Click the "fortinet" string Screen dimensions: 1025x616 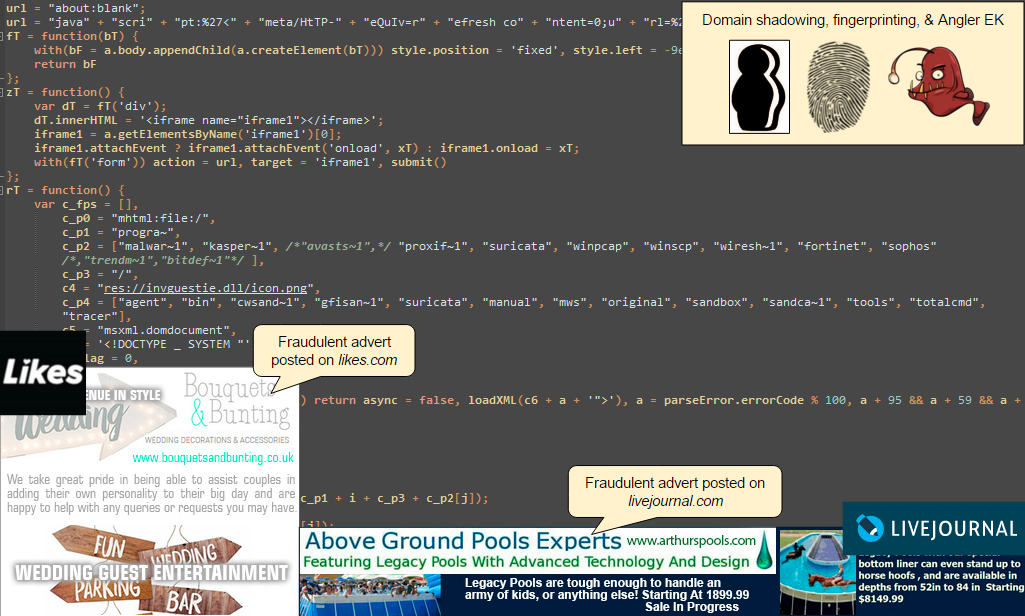(832, 247)
